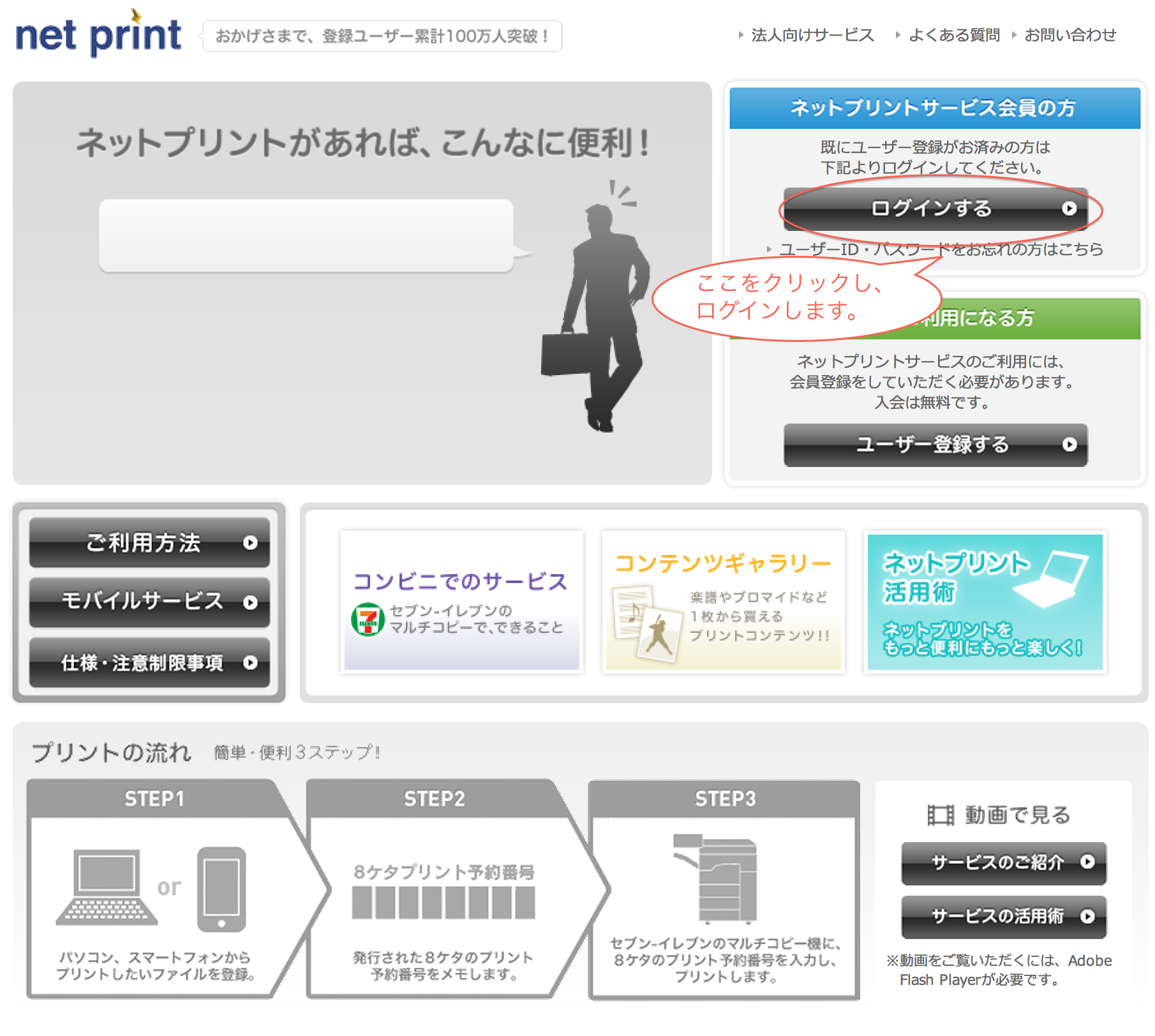Click the smartphone icon in STEP1
The image size is (1155, 1036).
(x=221, y=889)
